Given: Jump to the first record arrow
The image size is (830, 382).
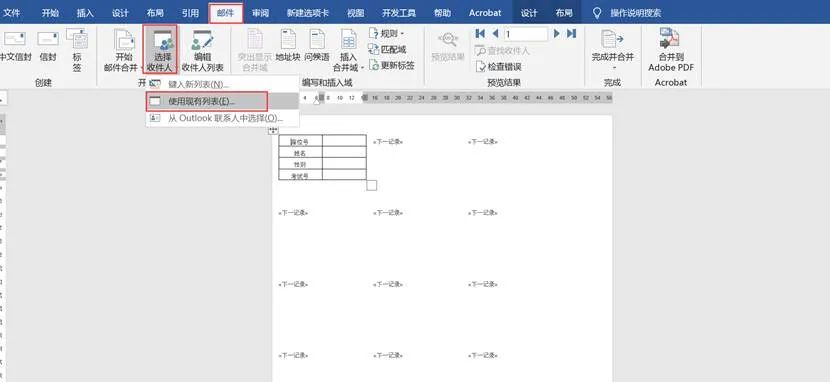Looking at the screenshot, I should pos(480,34).
